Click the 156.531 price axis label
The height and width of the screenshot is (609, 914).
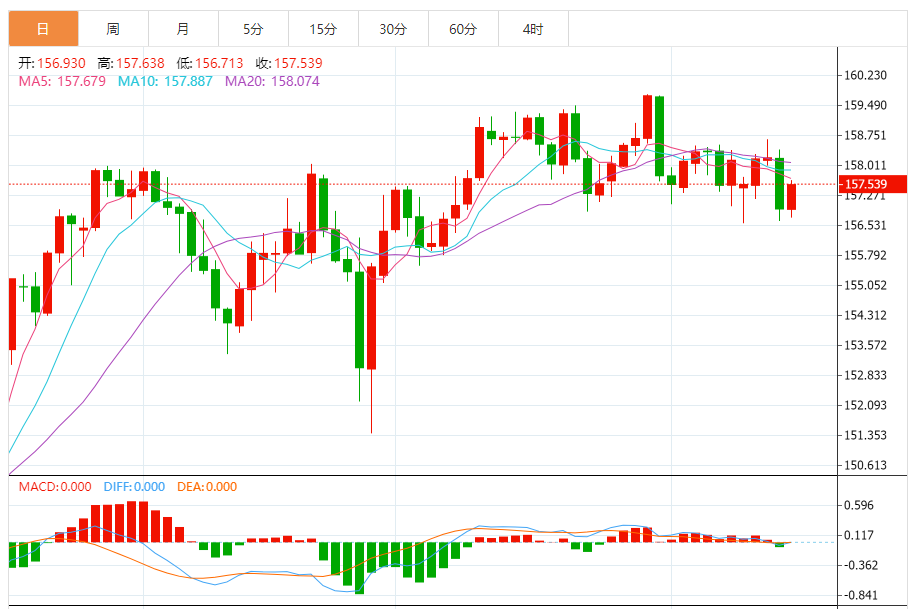coord(866,225)
